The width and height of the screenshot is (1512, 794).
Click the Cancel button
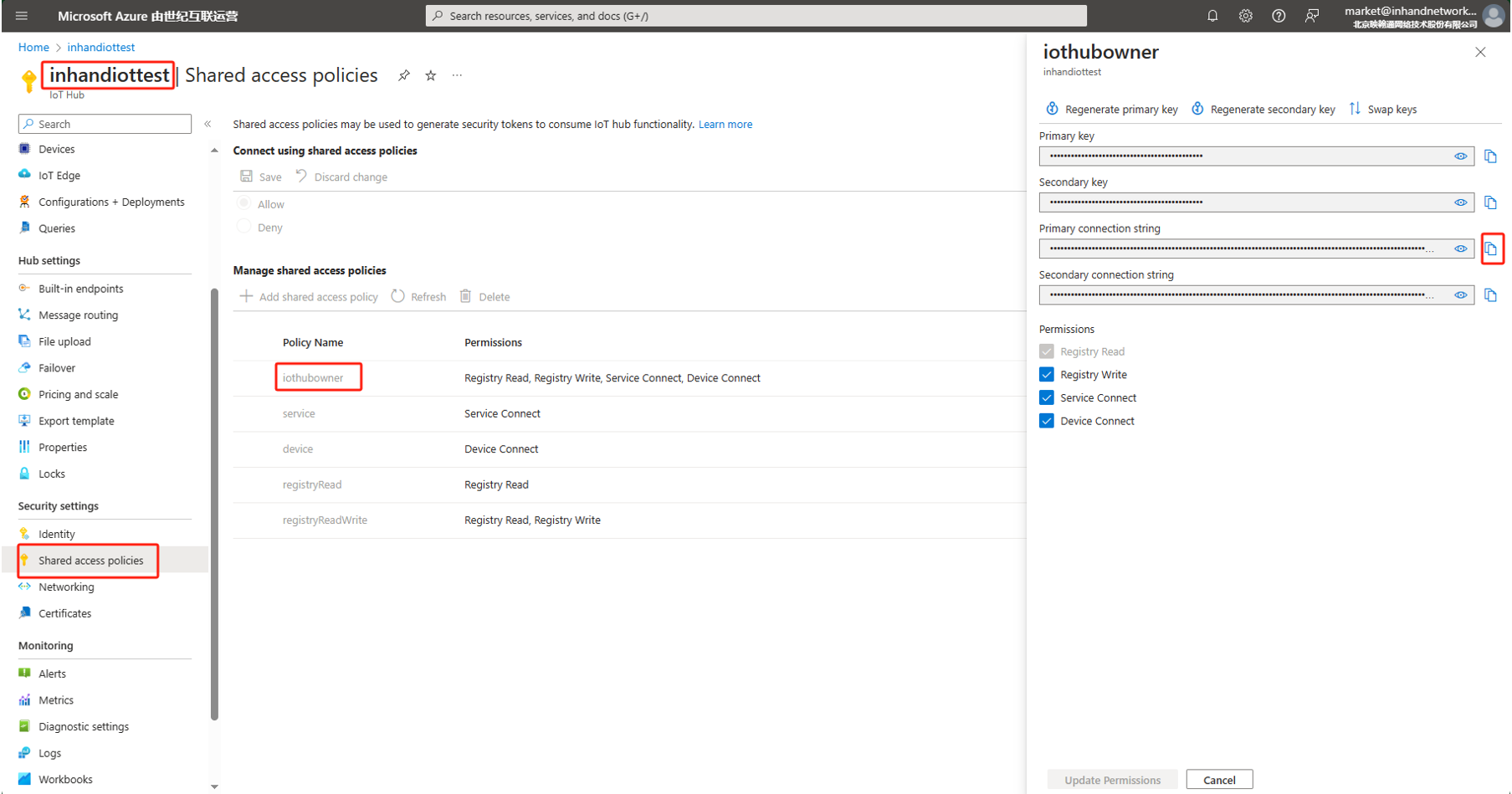pyautogui.click(x=1218, y=780)
